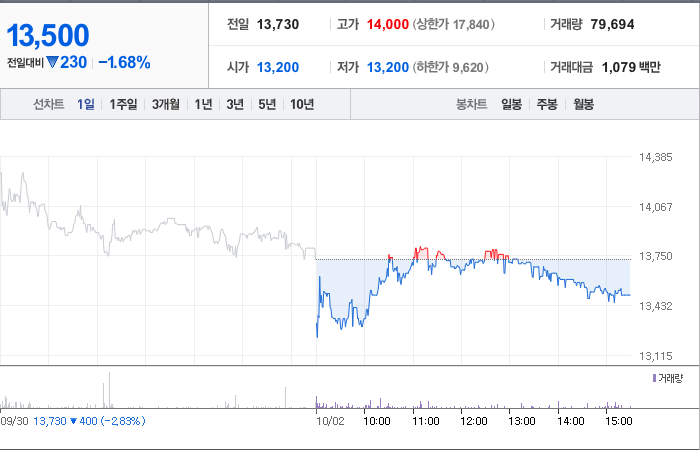Click the 선차트 label
This screenshot has width=700, height=450.
pyautogui.click(x=49, y=104)
